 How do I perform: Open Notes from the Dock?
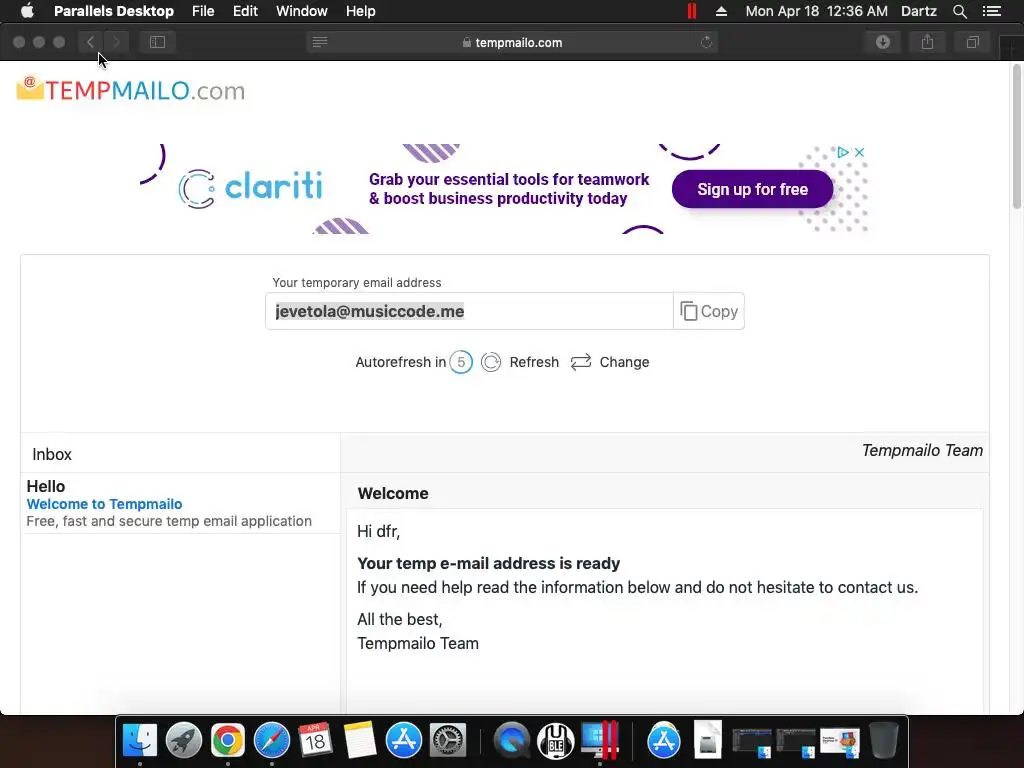[359, 741]
